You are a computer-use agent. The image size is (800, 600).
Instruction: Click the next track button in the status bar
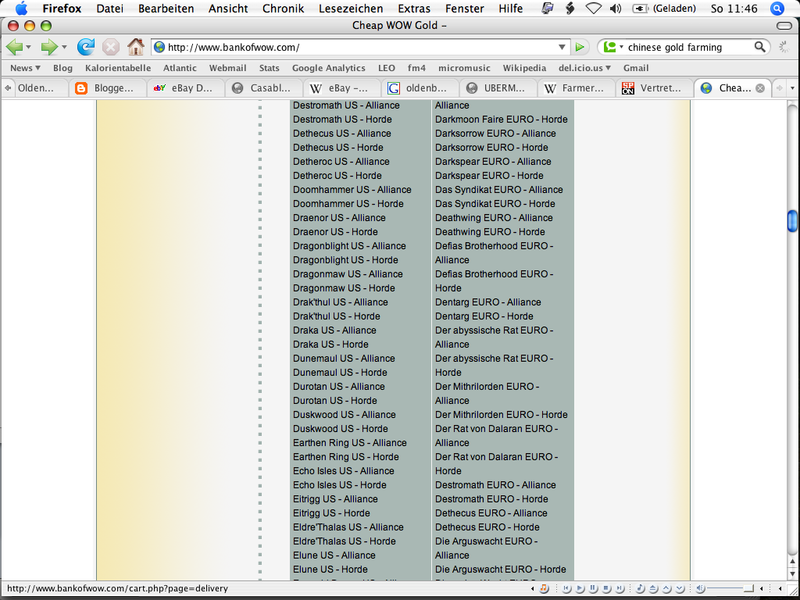coord(619,588)
